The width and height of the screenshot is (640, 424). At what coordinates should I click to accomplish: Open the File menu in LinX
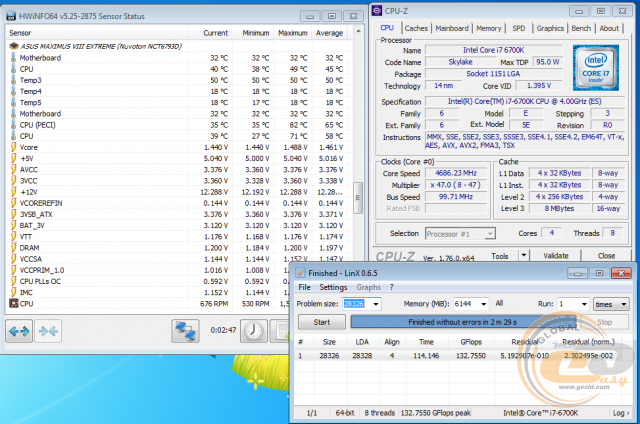click(x=304, y=287)
